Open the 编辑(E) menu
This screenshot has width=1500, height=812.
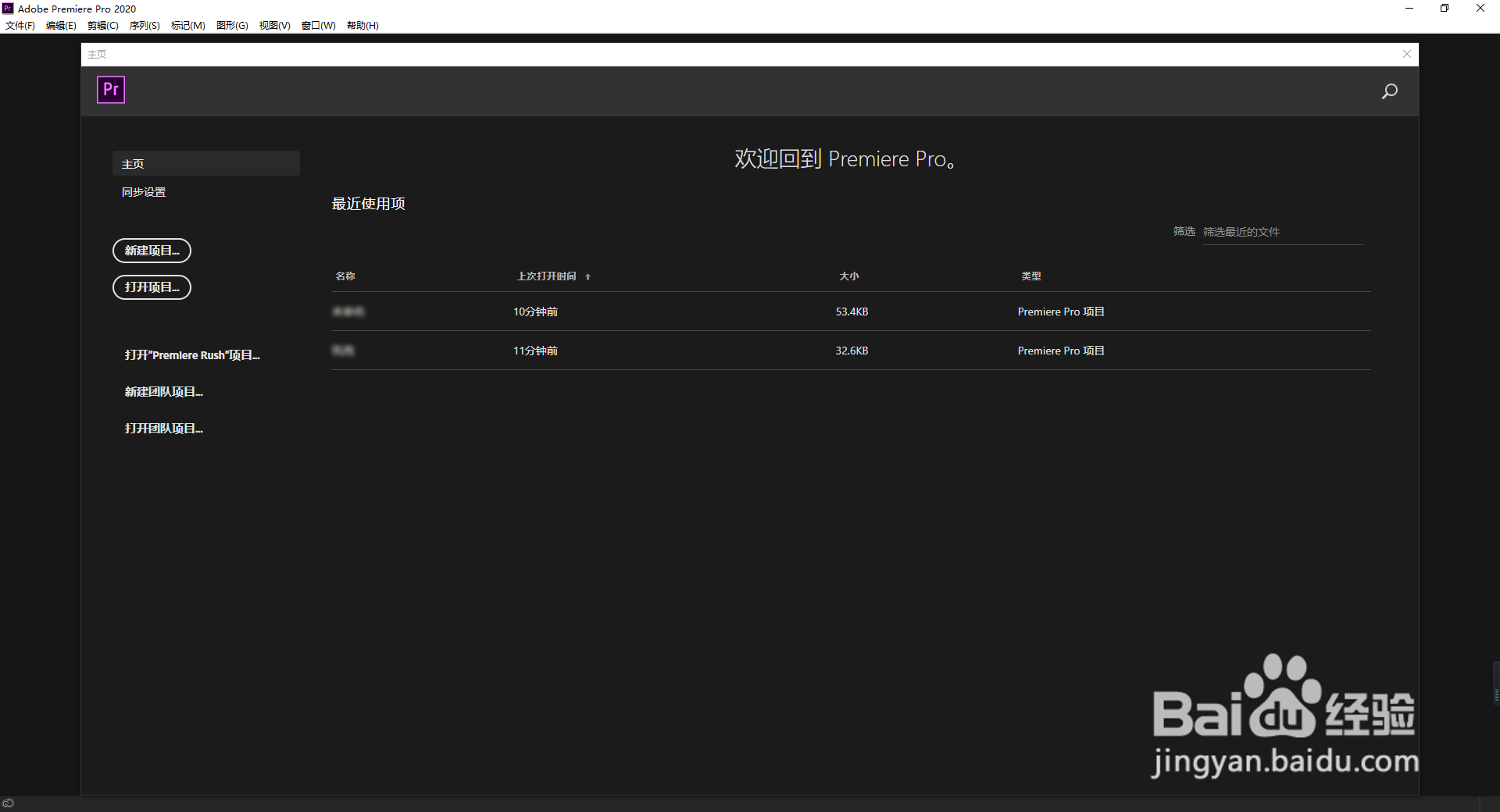(61, 26)
